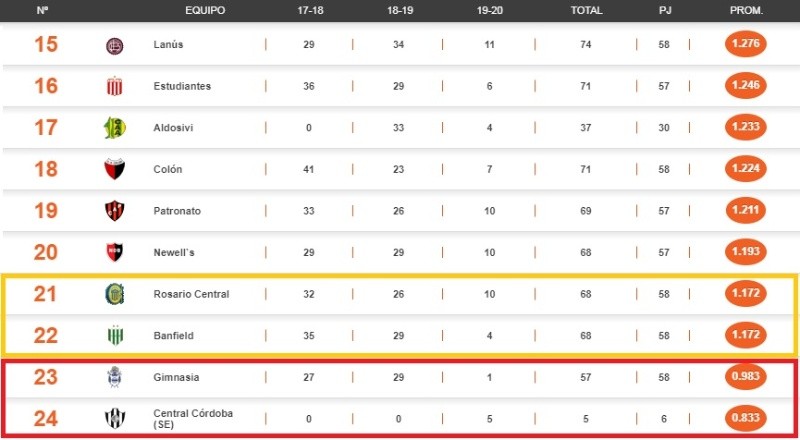Image resolution: width=800 pixels, height=440 pixels.
Task: Select the Gimnasia team name
Action: 176,377
